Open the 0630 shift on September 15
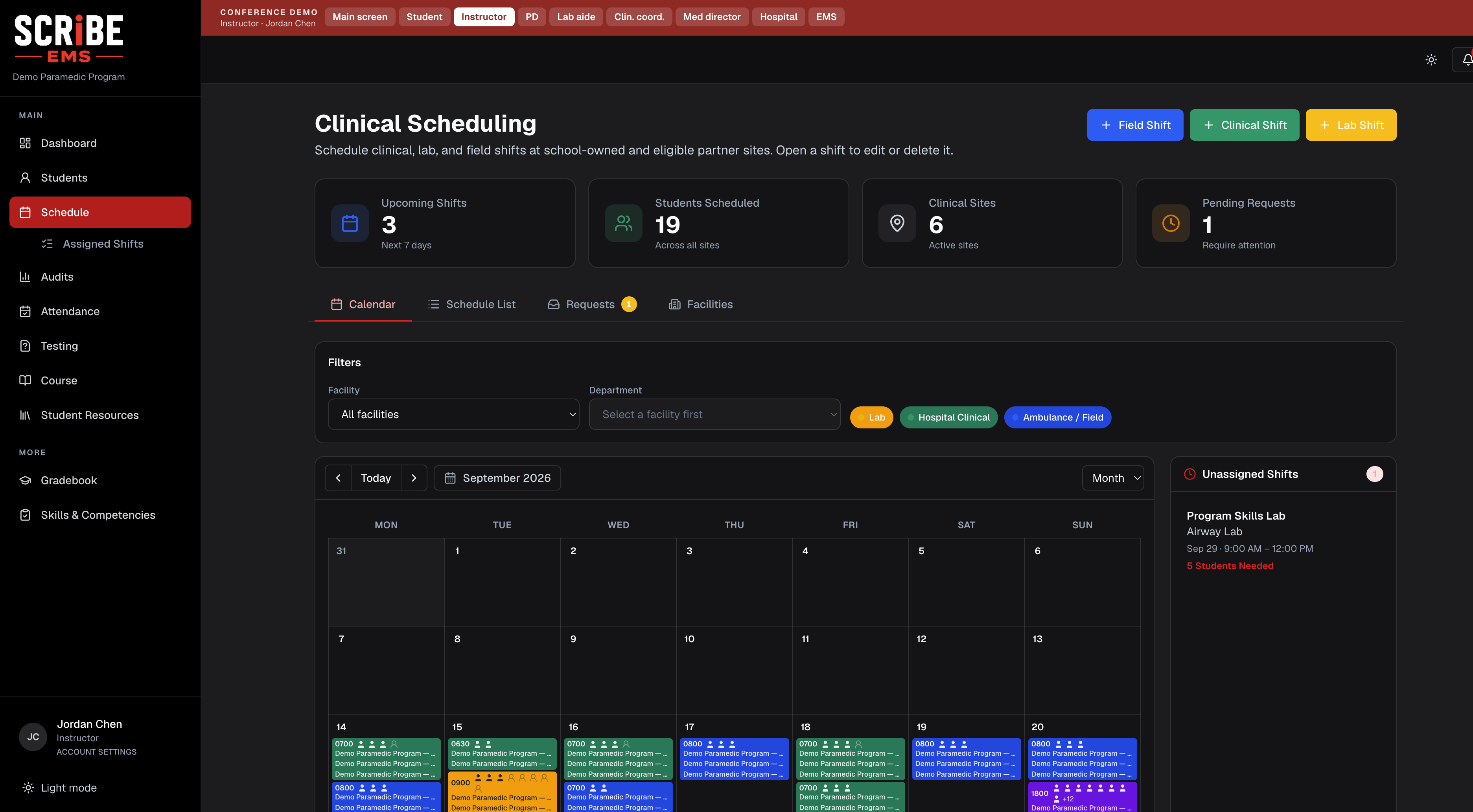Screen dimensions: 1473x812 click(x=501, y=754)
